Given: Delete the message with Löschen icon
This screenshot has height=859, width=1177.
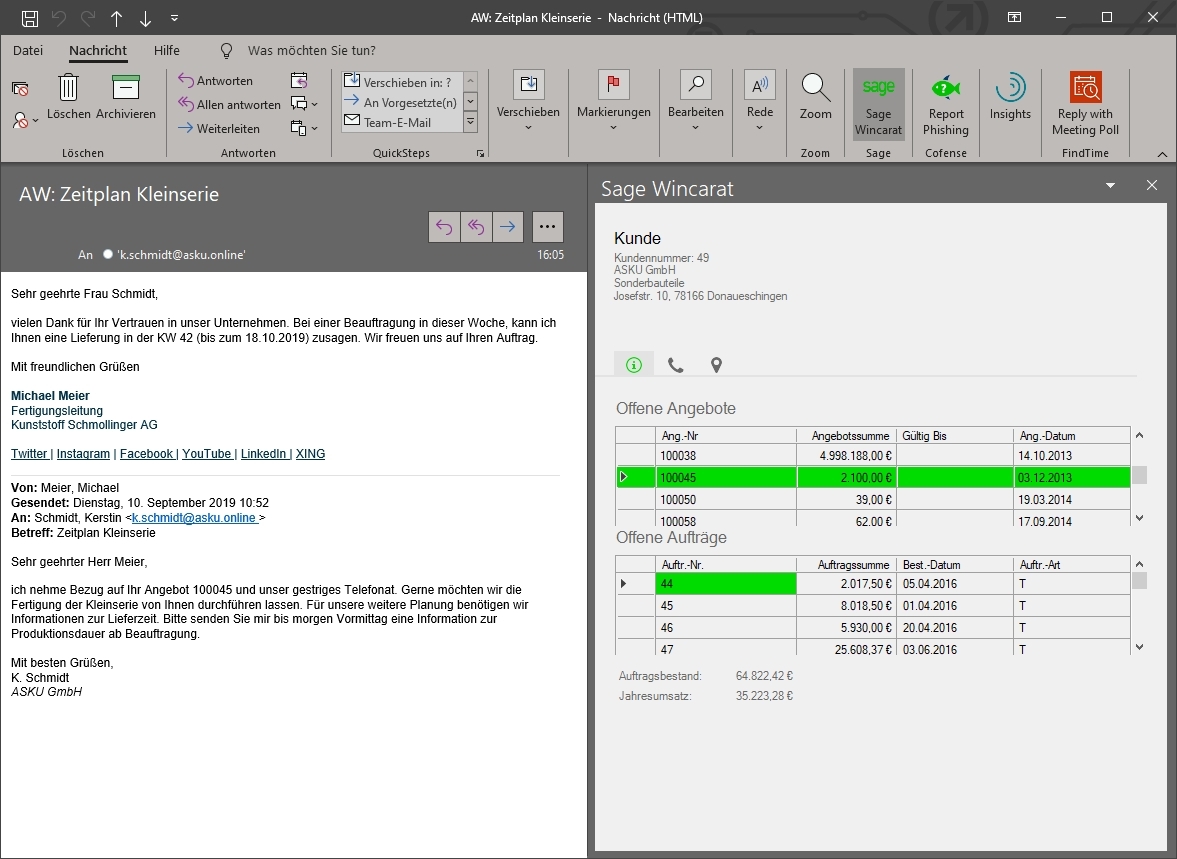Looking at the screenshot, I should click(x=68, y=88).
